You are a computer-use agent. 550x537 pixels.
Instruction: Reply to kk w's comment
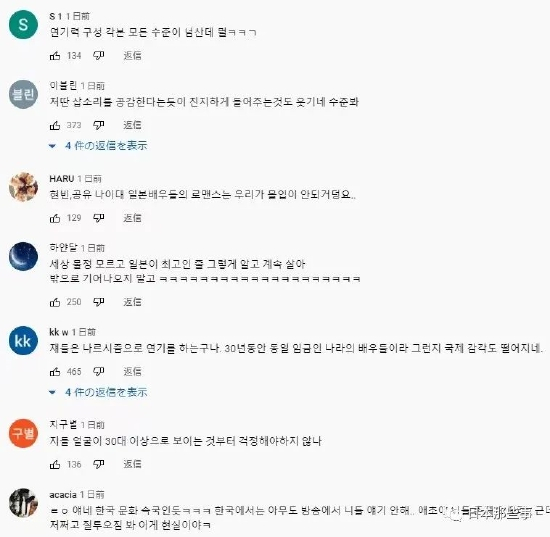(132, 371)
